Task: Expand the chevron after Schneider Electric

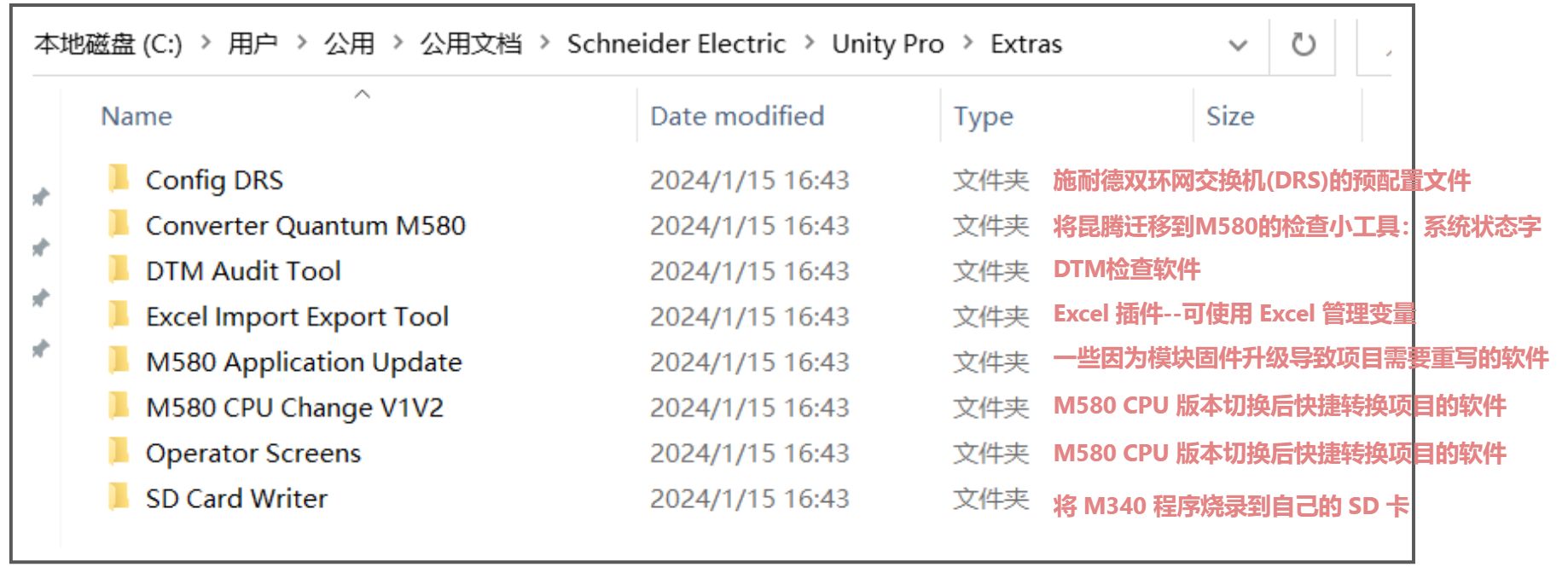Action: pos(809,43)
